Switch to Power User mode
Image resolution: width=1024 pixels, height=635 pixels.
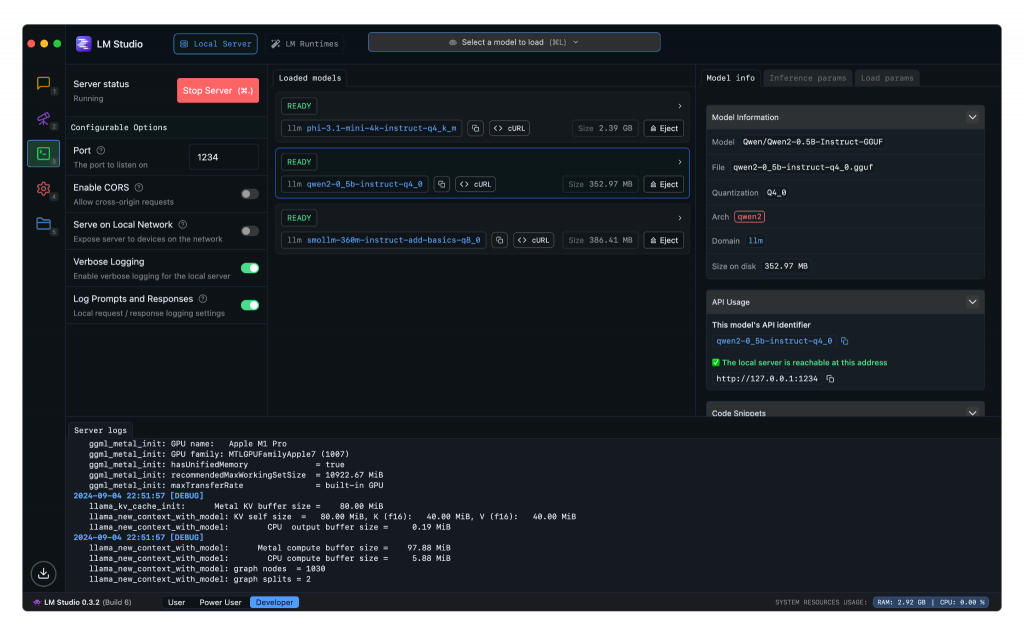click(220, 602)
